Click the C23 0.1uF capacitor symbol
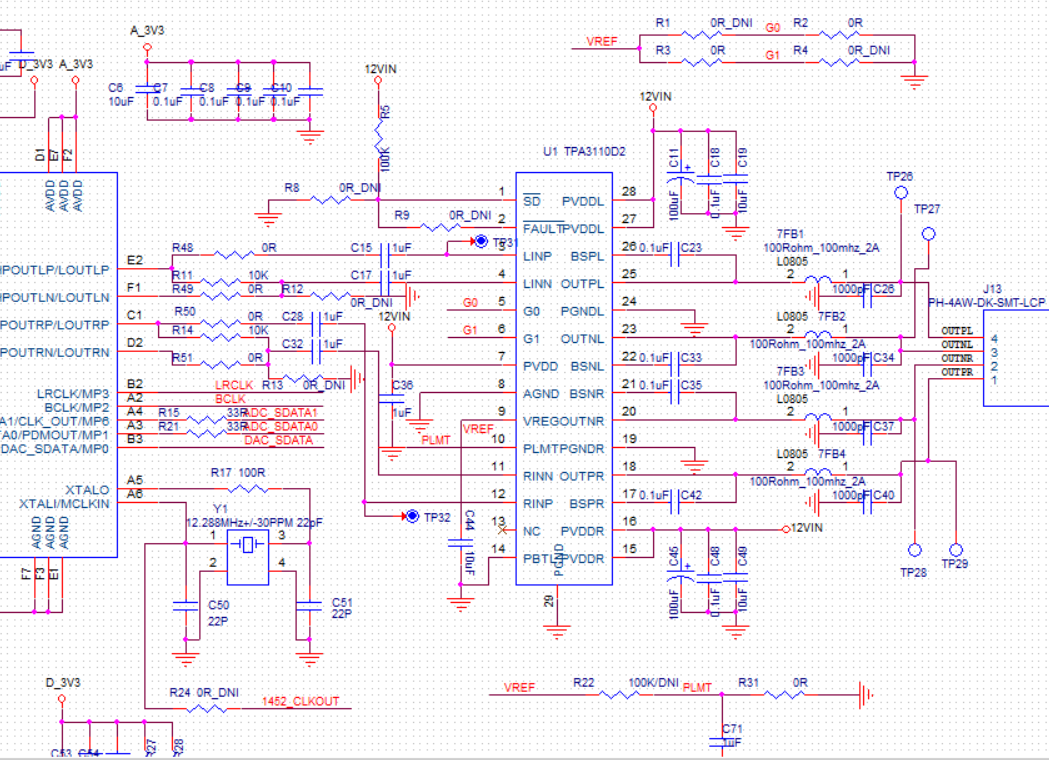 coord(674,254)
